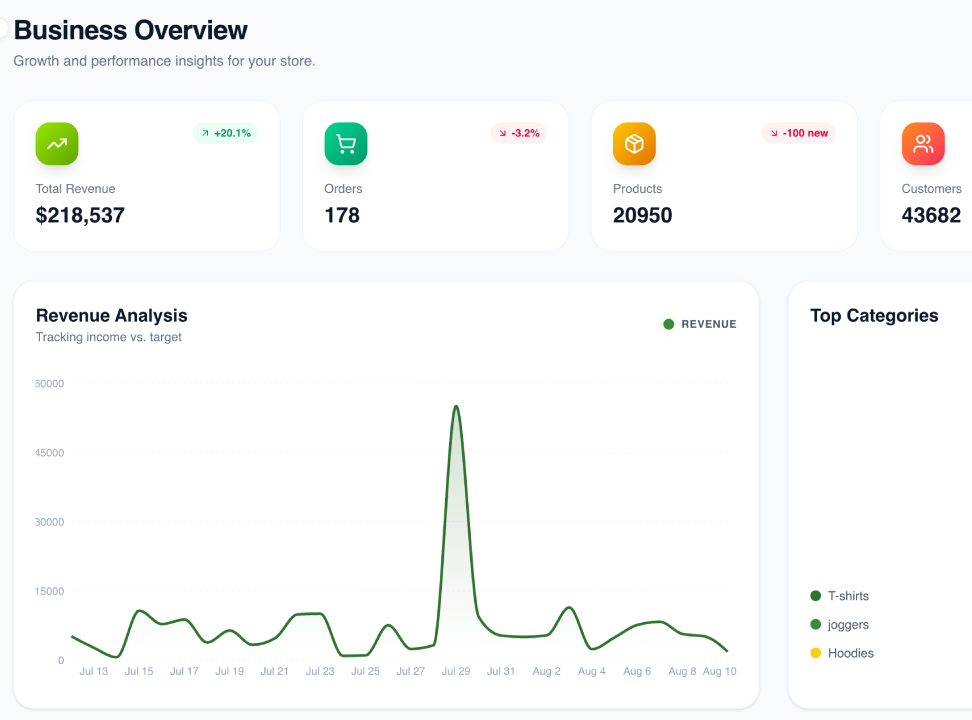The width and height of the screenshot is (972, 720).
Task: Click the Revenue Analysis heading
Action: (x=112, y=316)
